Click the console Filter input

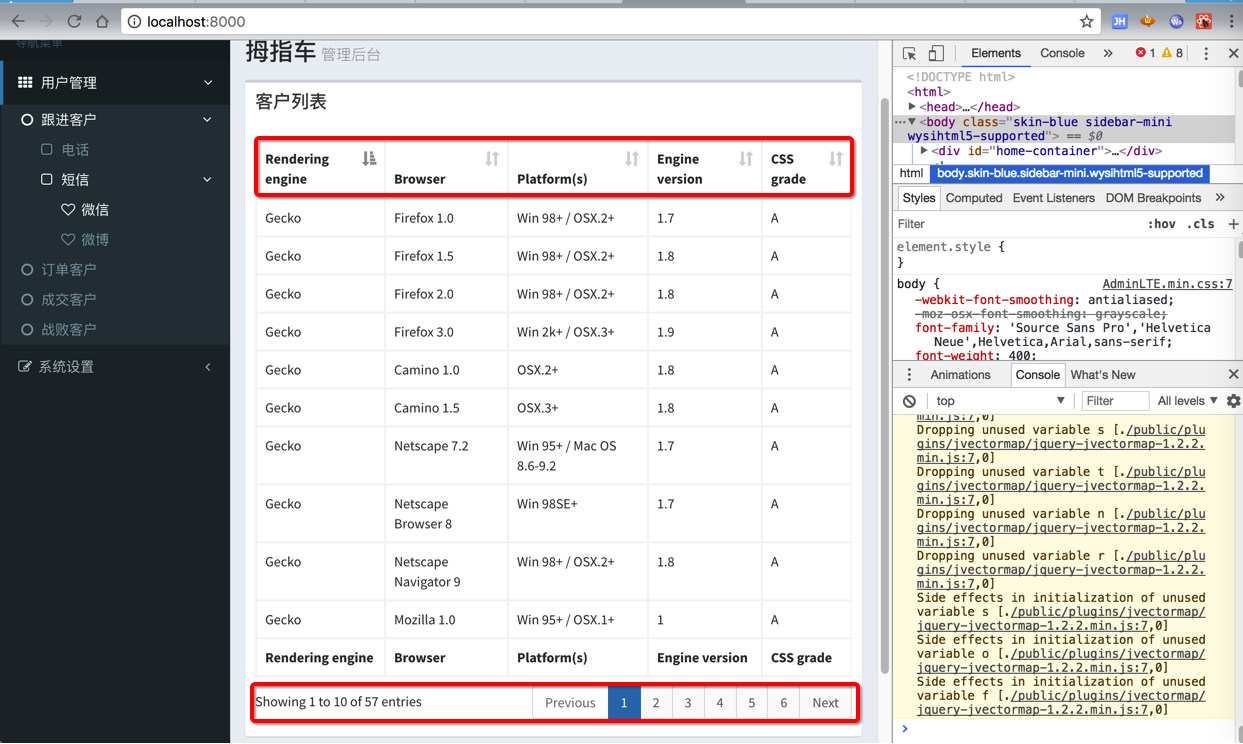1115,401
